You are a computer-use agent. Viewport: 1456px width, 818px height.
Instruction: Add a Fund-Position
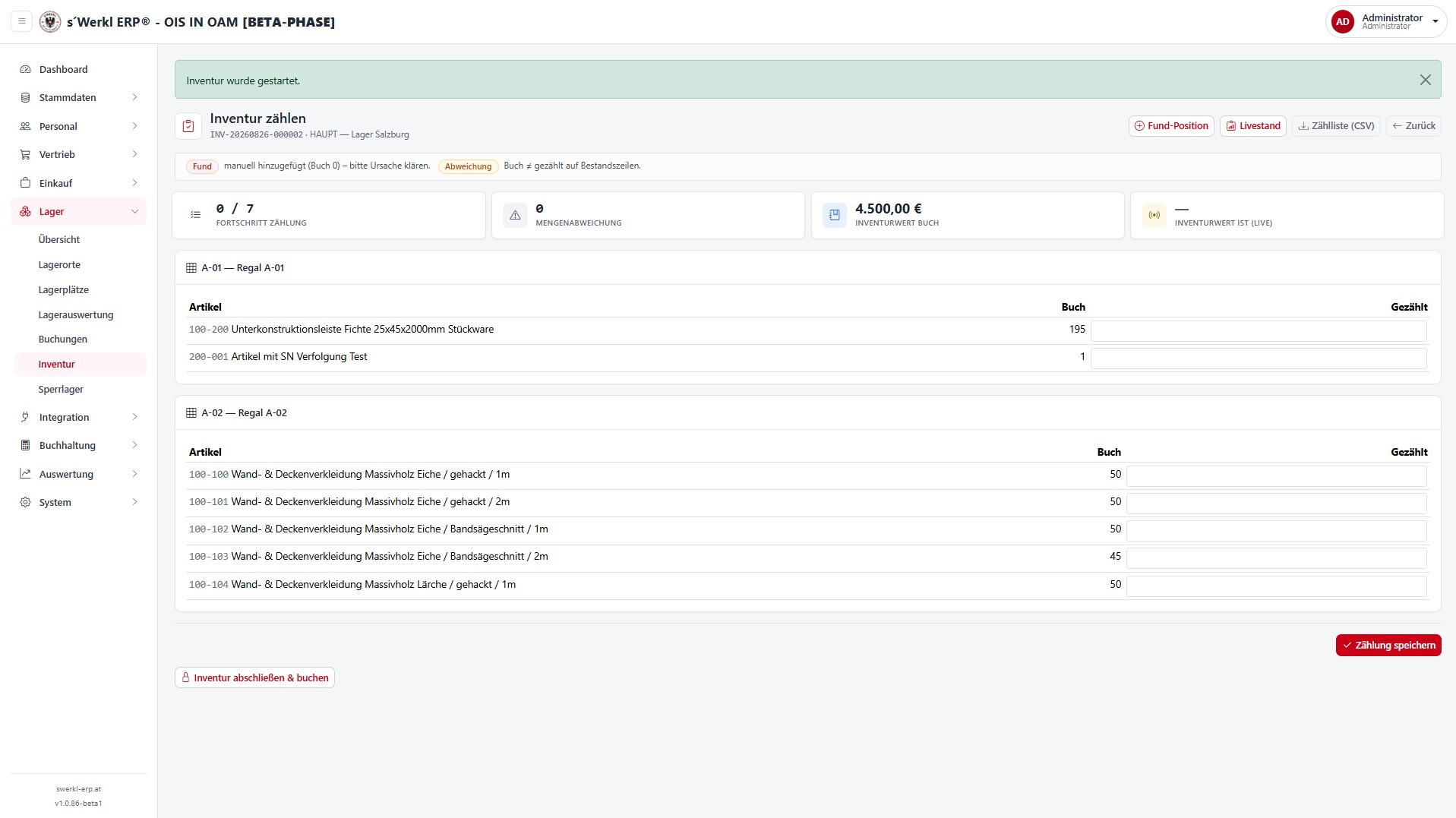[1171, 126]
